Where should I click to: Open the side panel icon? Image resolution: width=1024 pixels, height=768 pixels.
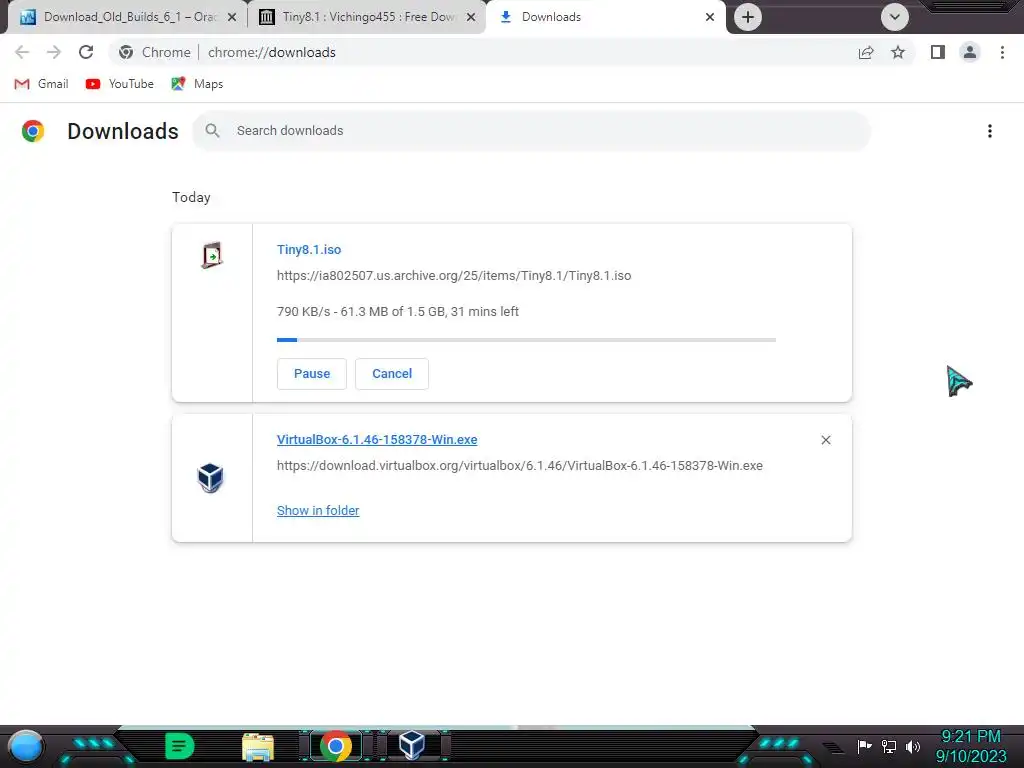click(x=938, y=52)
